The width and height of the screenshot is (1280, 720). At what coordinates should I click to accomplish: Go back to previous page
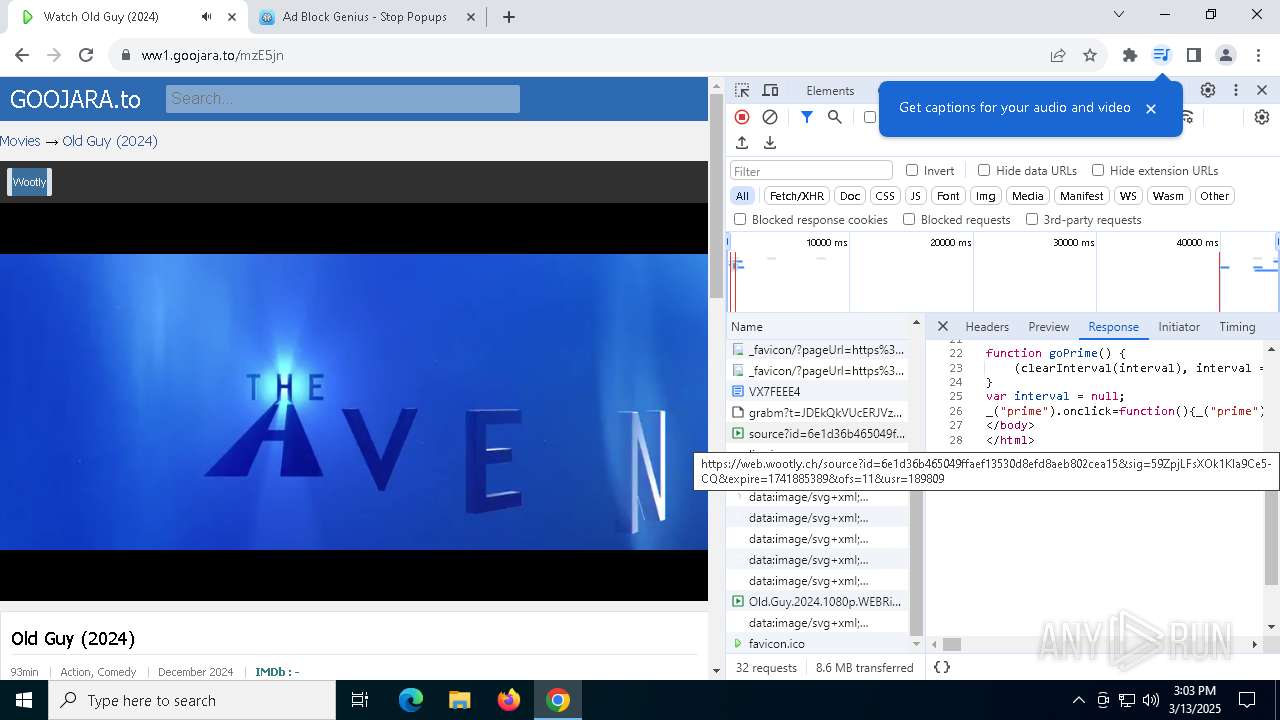[22, 55]
